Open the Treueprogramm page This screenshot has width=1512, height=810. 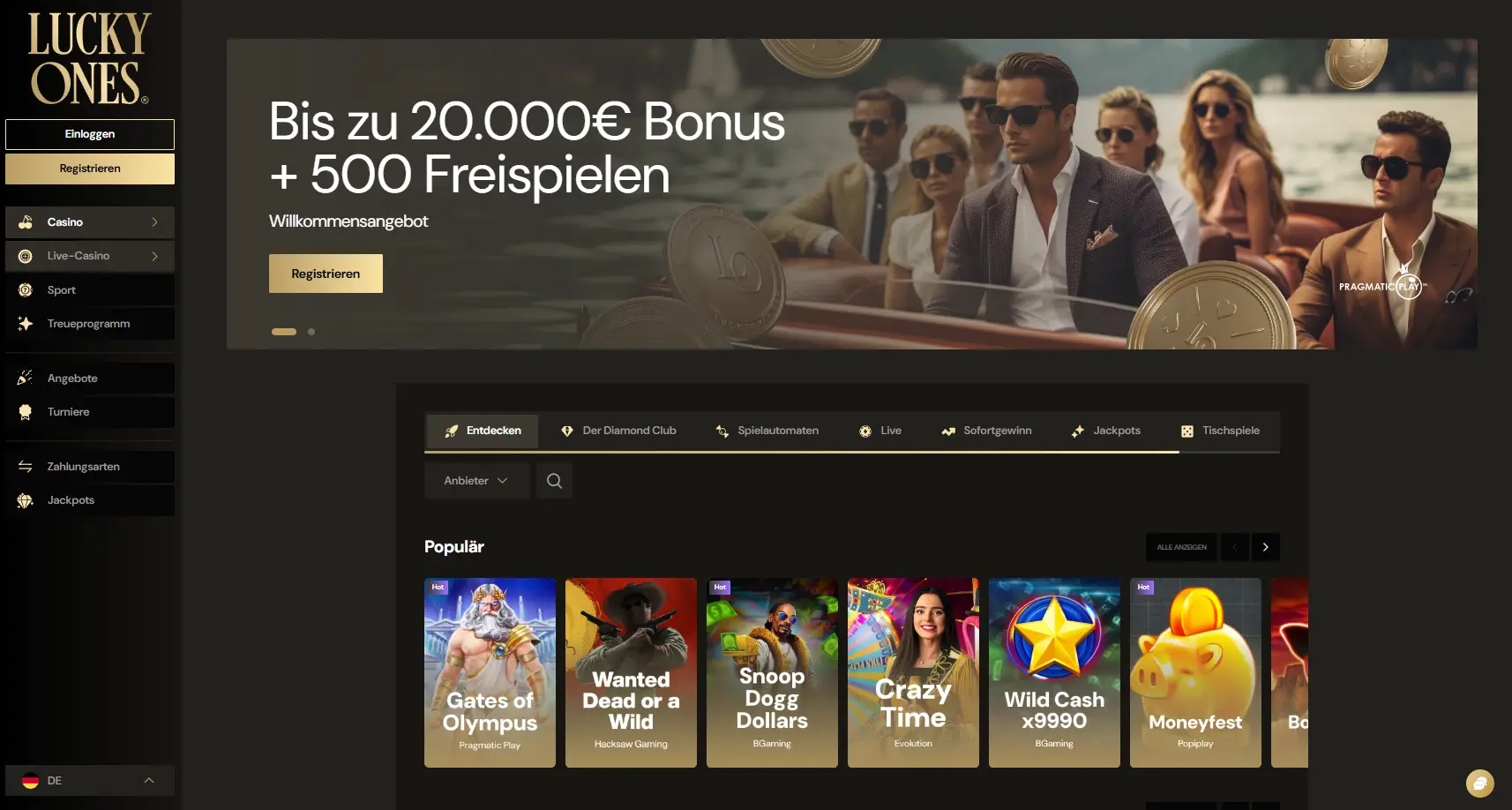88,323
